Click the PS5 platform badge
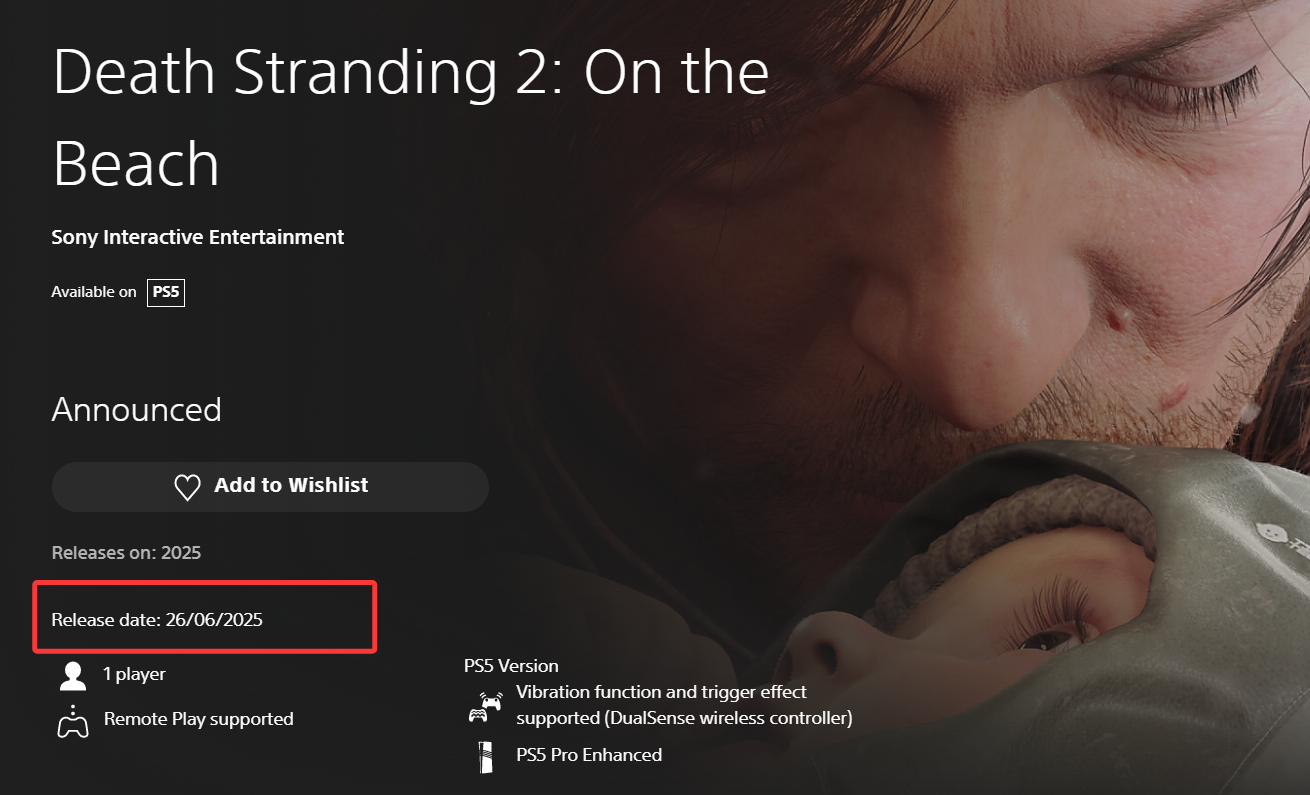1310x795 pixels. 166,293
